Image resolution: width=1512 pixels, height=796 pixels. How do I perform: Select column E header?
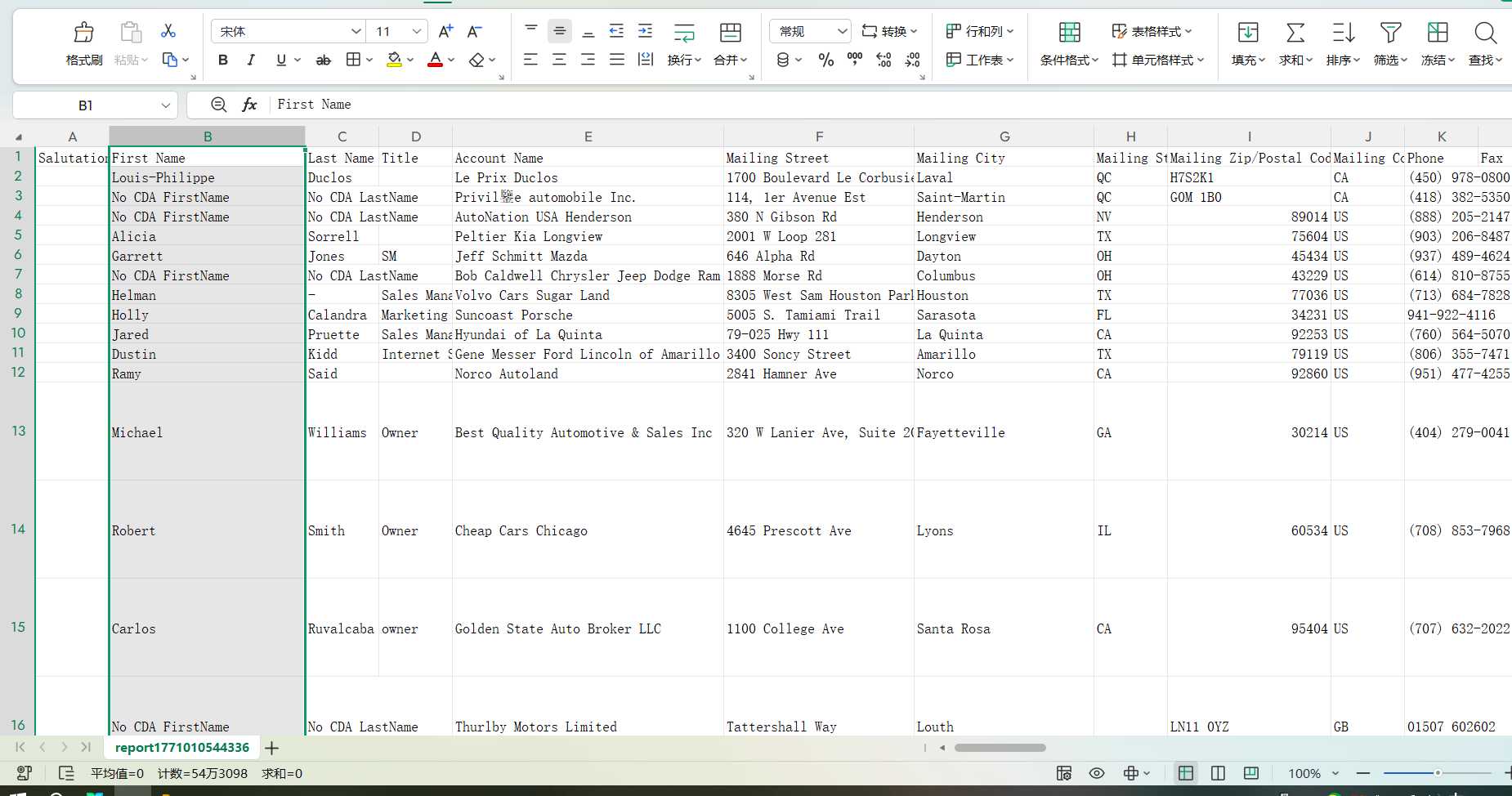[588, 136]
